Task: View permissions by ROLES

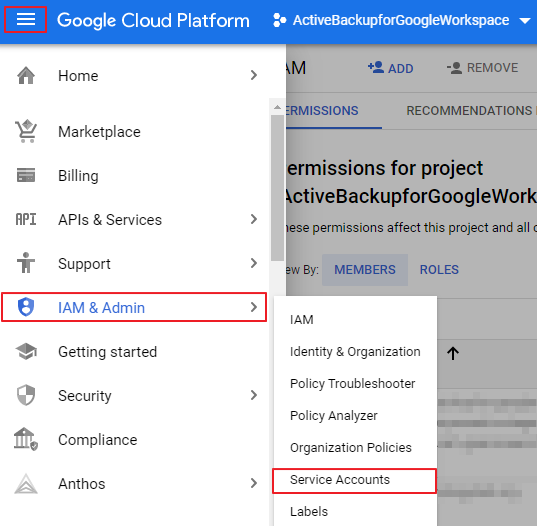Action: click(x=439, y=270)
